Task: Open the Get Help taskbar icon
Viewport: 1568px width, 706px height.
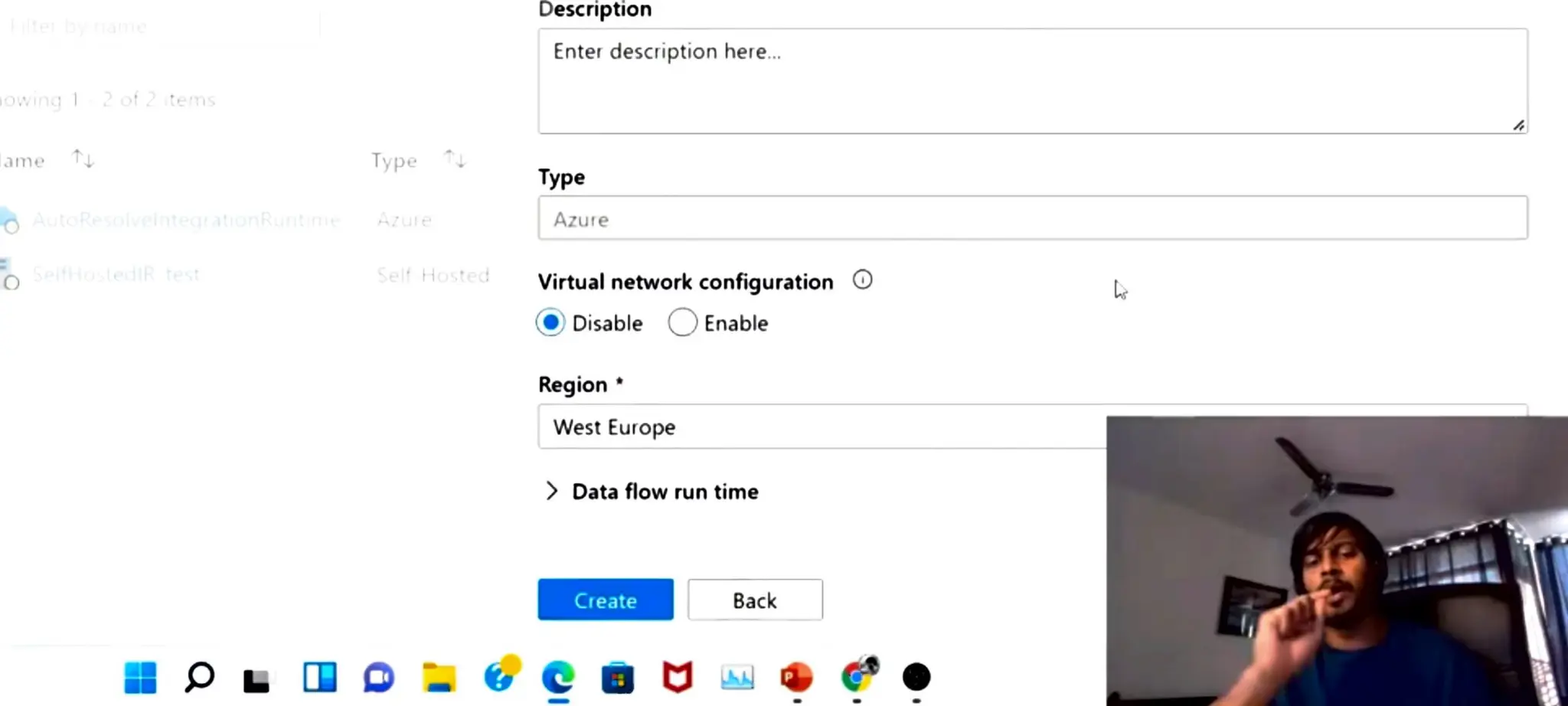Action: [501, 675]
